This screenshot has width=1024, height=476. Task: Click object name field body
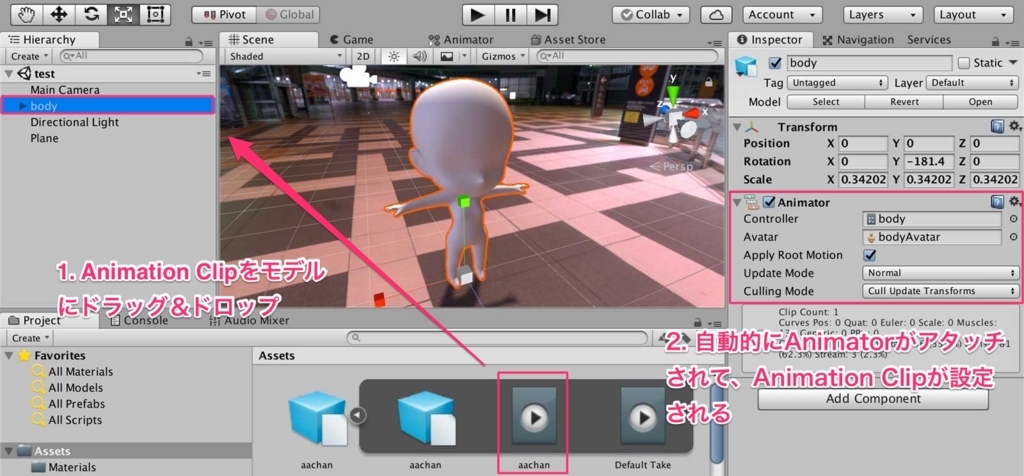point(869,63)
